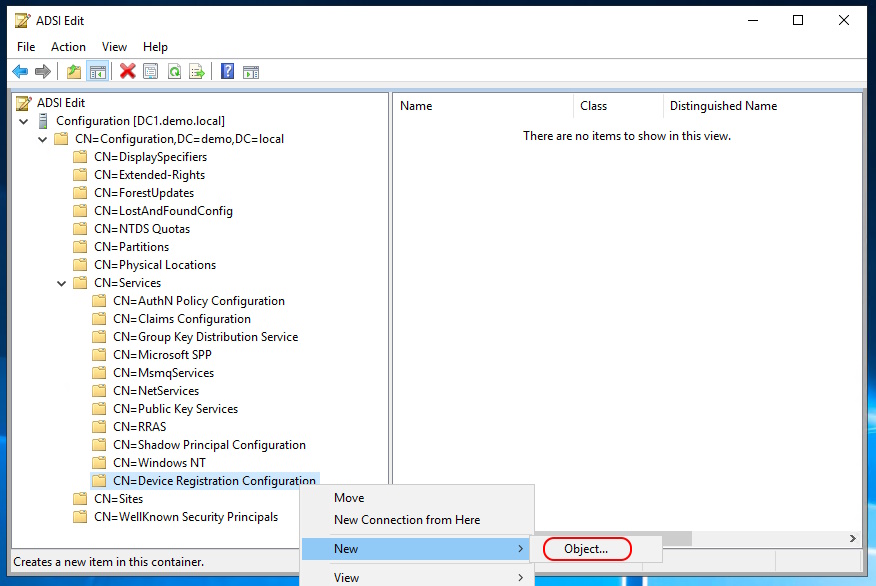Maximize the ADSI Edit window

coord(798,21)
